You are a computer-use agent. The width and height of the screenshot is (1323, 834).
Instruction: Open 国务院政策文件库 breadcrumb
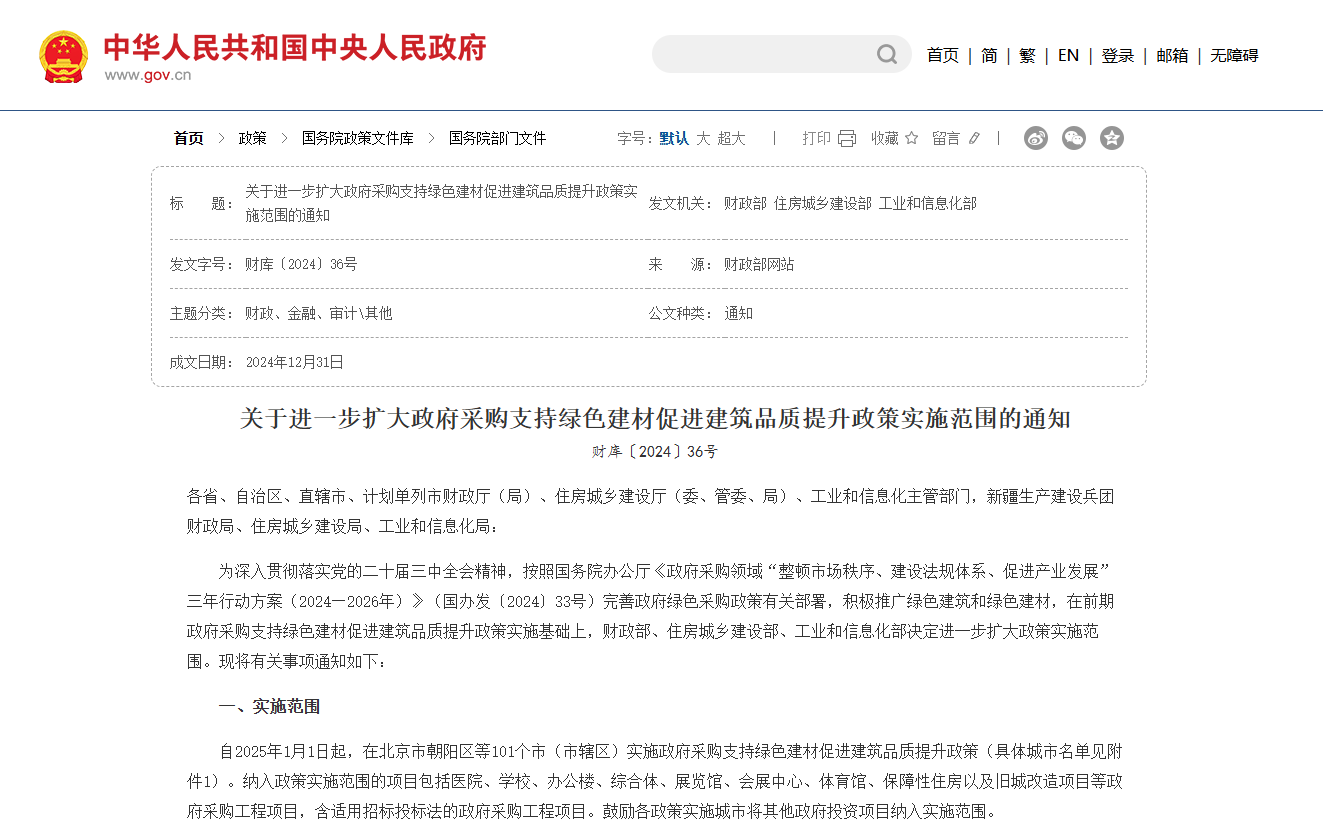357,138
